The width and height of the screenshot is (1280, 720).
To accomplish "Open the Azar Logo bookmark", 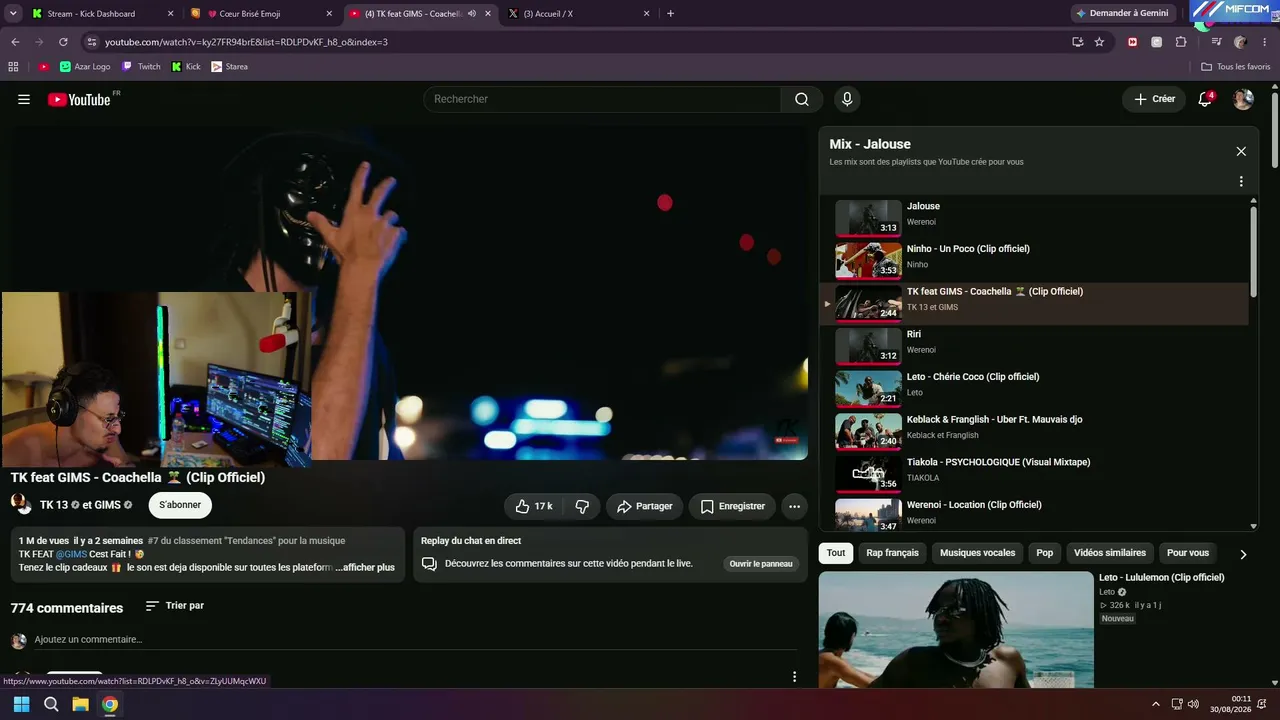I will coord(85,67).
